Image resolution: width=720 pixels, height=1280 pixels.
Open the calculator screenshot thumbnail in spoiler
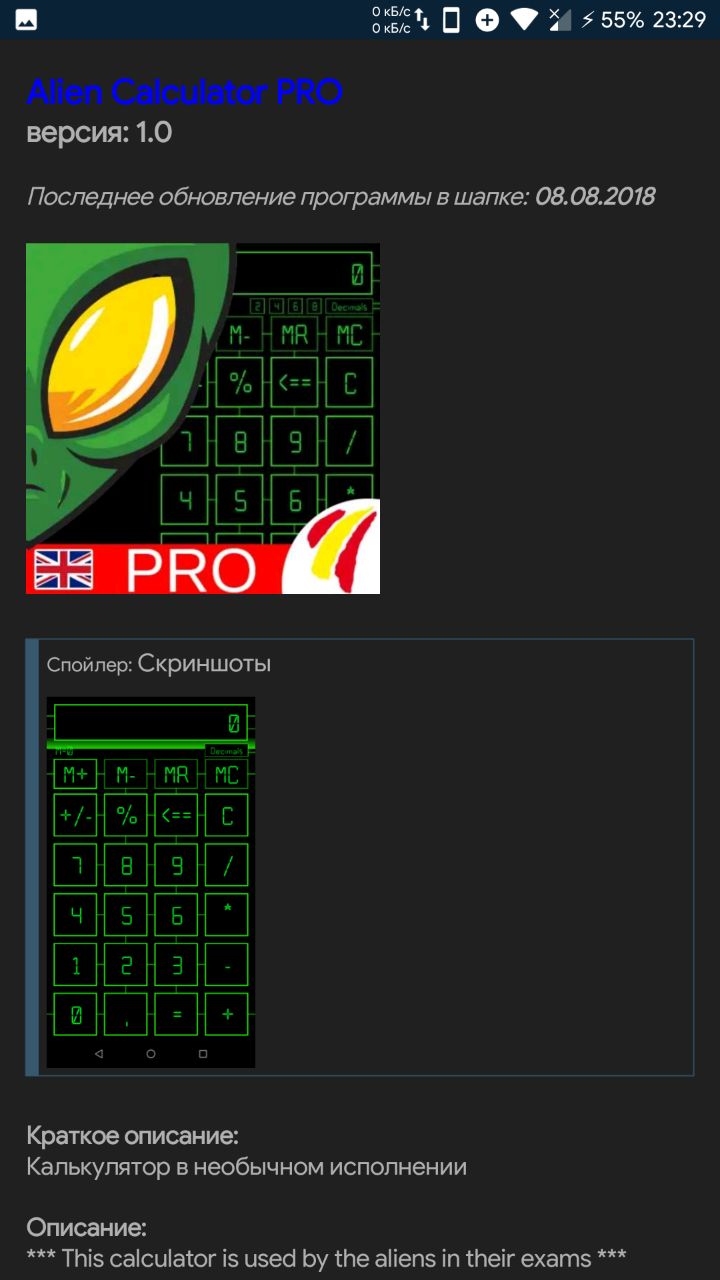pyautogui.click(x=151, y=882)
